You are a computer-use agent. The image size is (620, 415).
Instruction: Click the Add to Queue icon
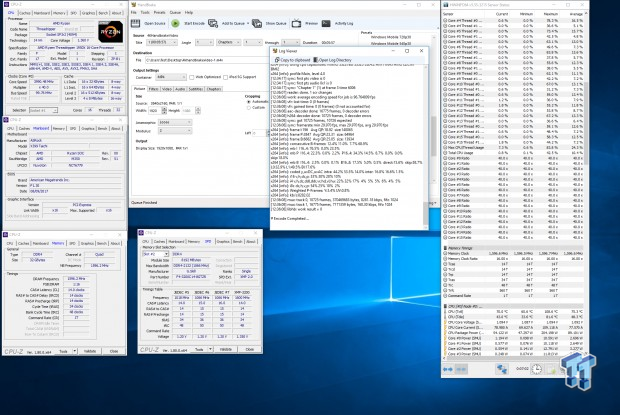213,23
